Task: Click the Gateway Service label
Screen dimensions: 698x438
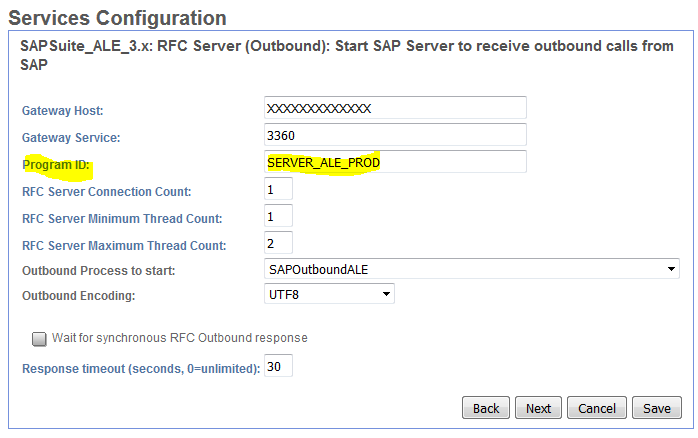Action: click(x=71, y=138)
